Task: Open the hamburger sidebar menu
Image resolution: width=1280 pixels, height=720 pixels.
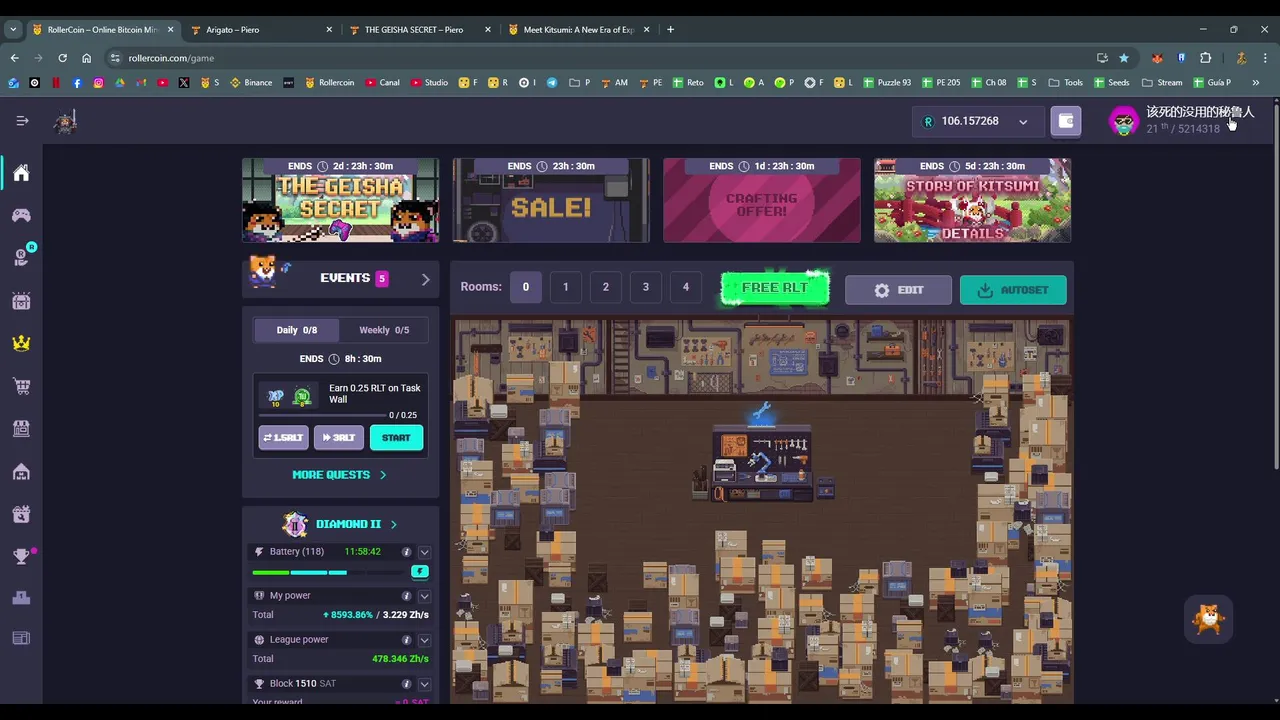Action: (22, 121)
